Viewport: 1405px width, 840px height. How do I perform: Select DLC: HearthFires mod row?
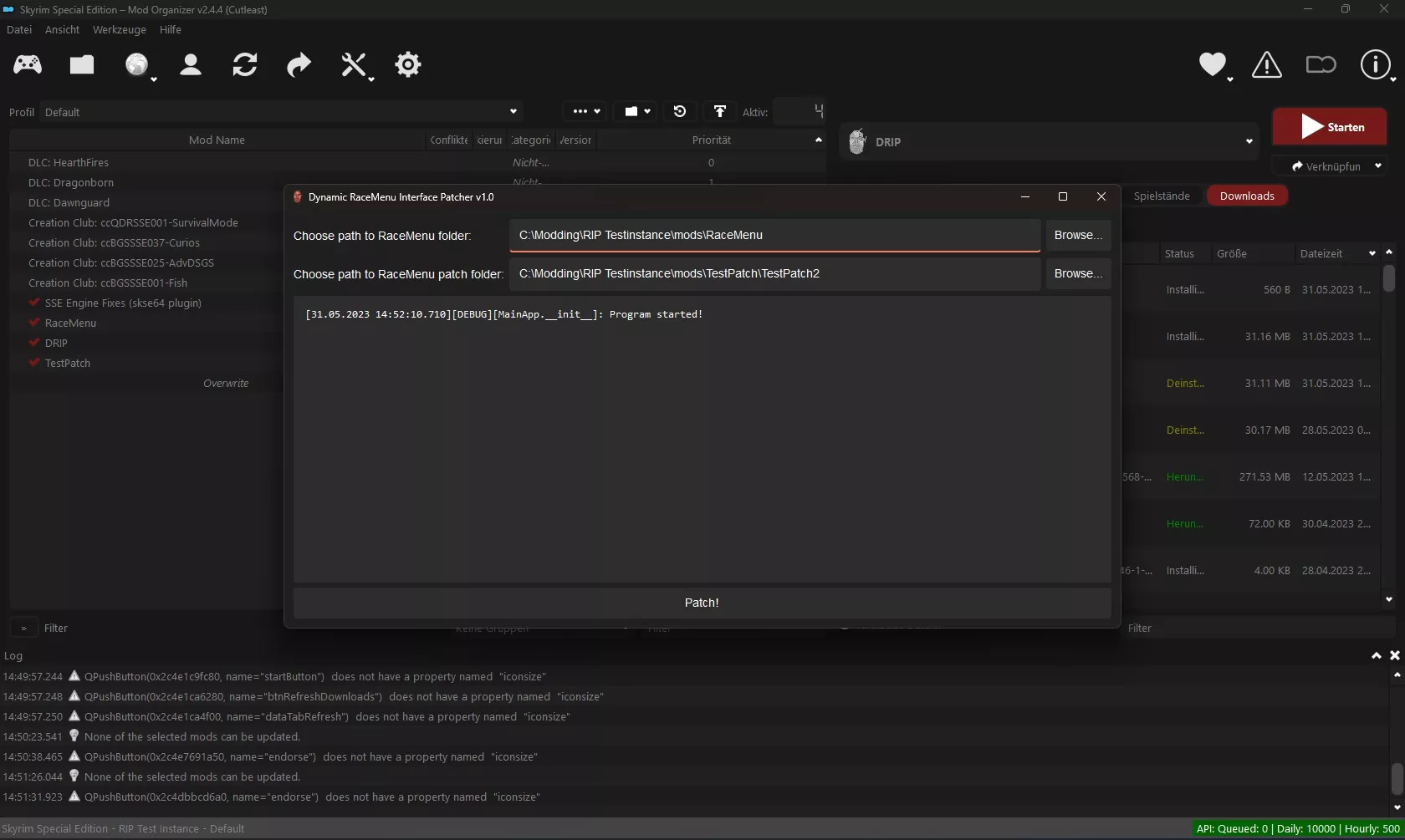coord(417,162)
